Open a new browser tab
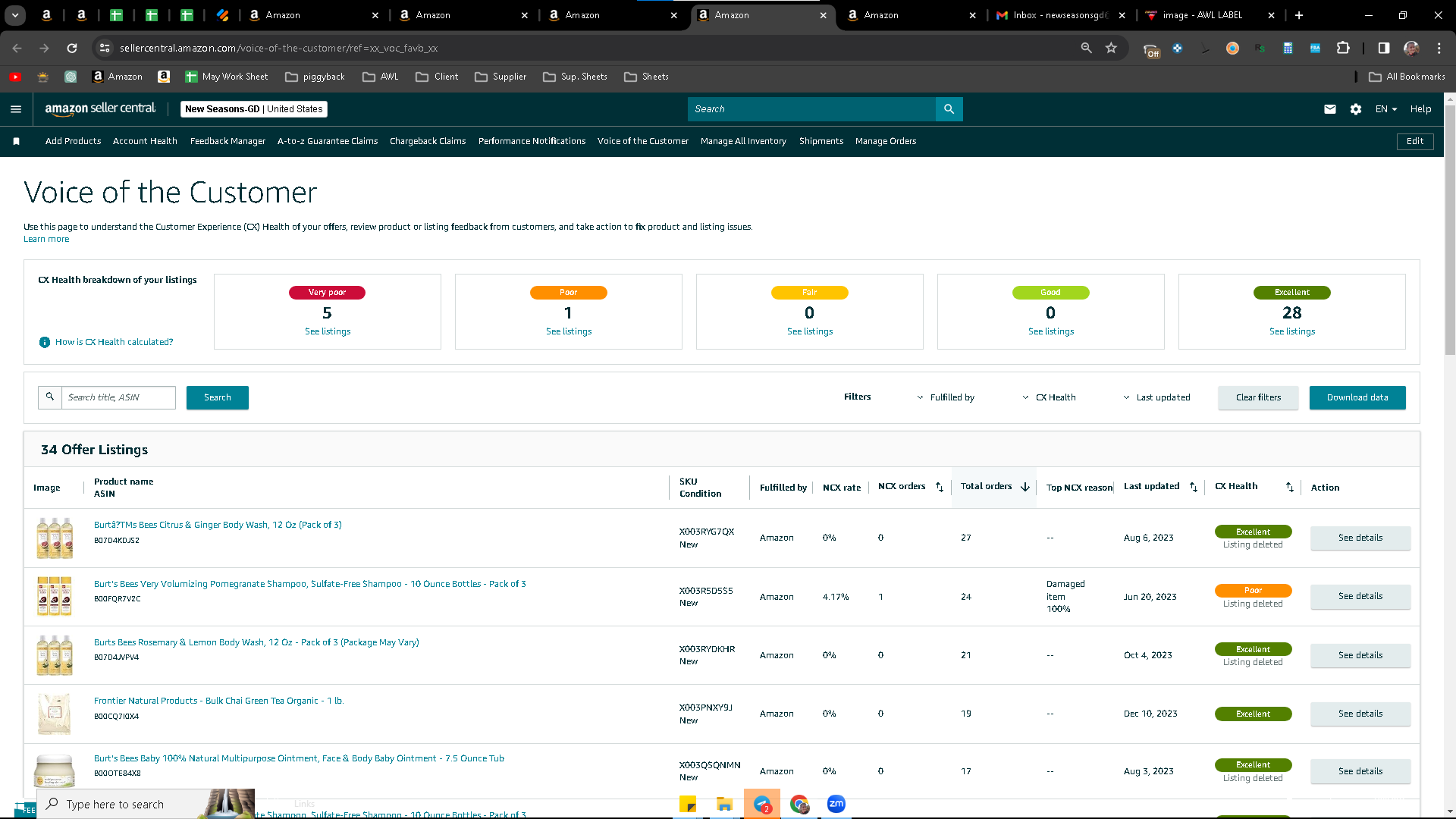This screenshot has height=819, width=1456. click(1299, 15)
